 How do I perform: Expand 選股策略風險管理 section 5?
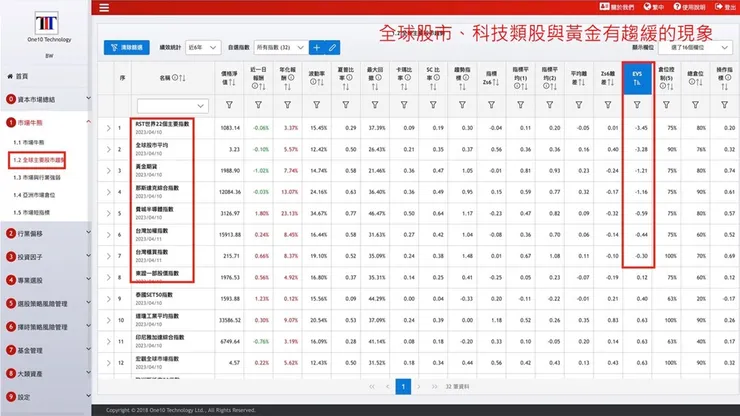[x=46, y=304]
